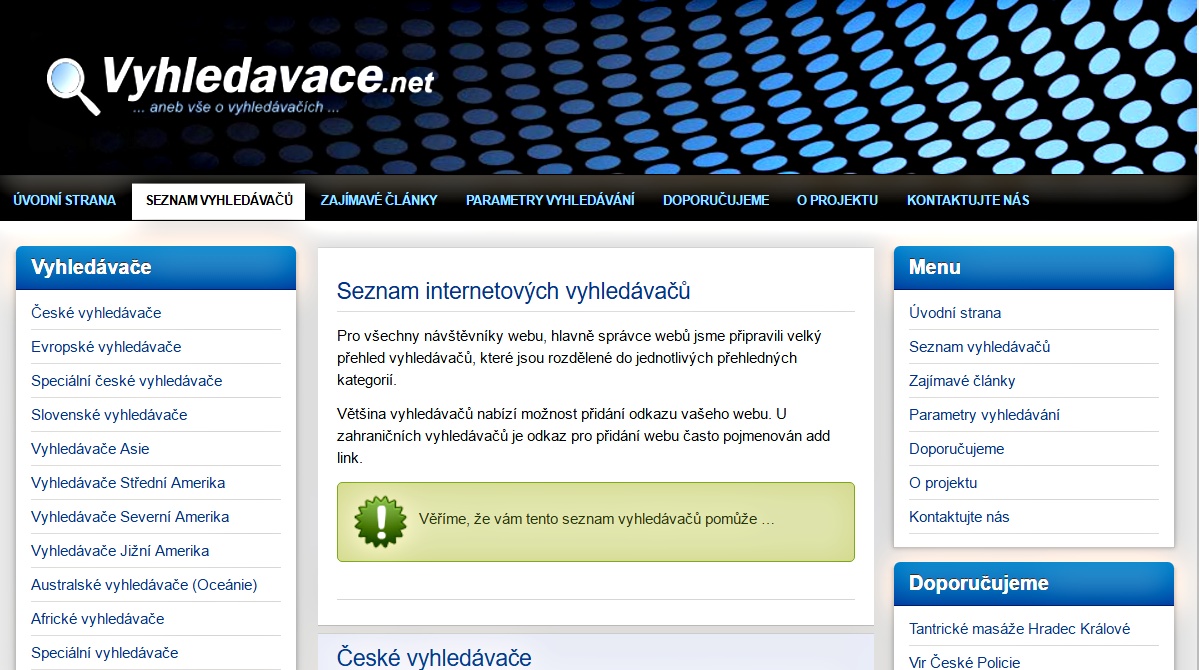The width and height of the screenshot is (1199, 670).
Task: Open Vyhledávače Asie in the left sidebar
Action: click(x=90, y=449)
